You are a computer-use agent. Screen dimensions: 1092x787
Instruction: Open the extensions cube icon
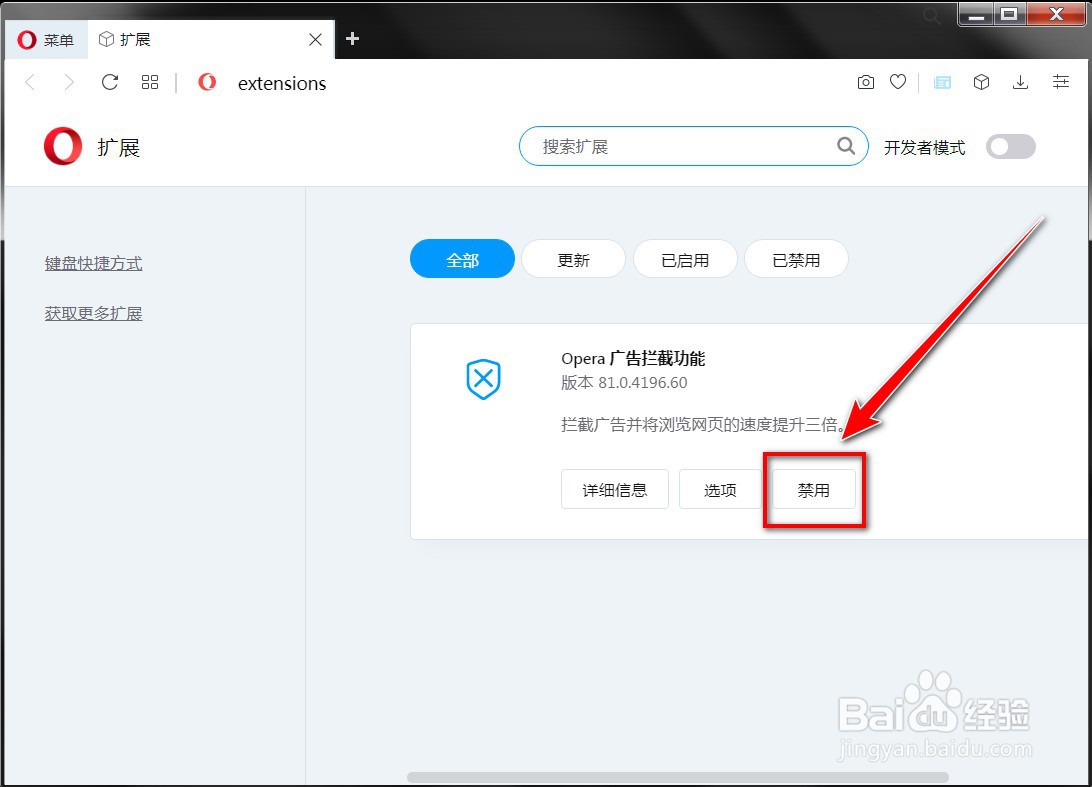[981, 82]
